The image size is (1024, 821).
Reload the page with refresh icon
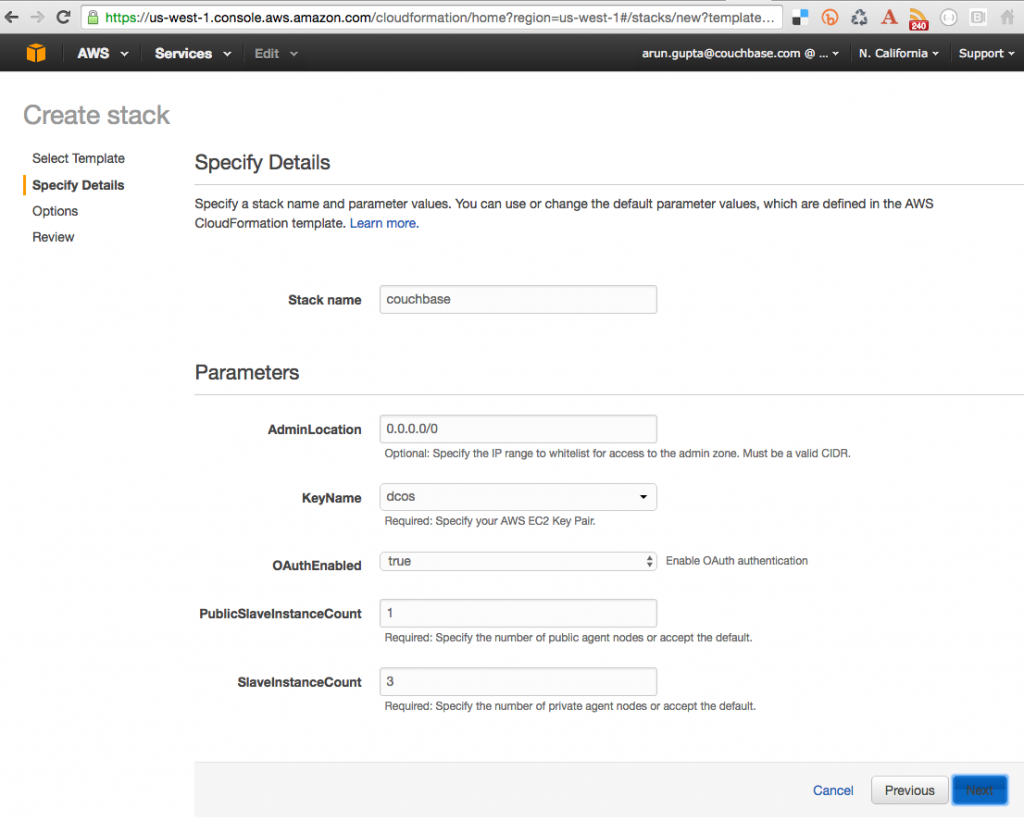(x=63, y=18)
